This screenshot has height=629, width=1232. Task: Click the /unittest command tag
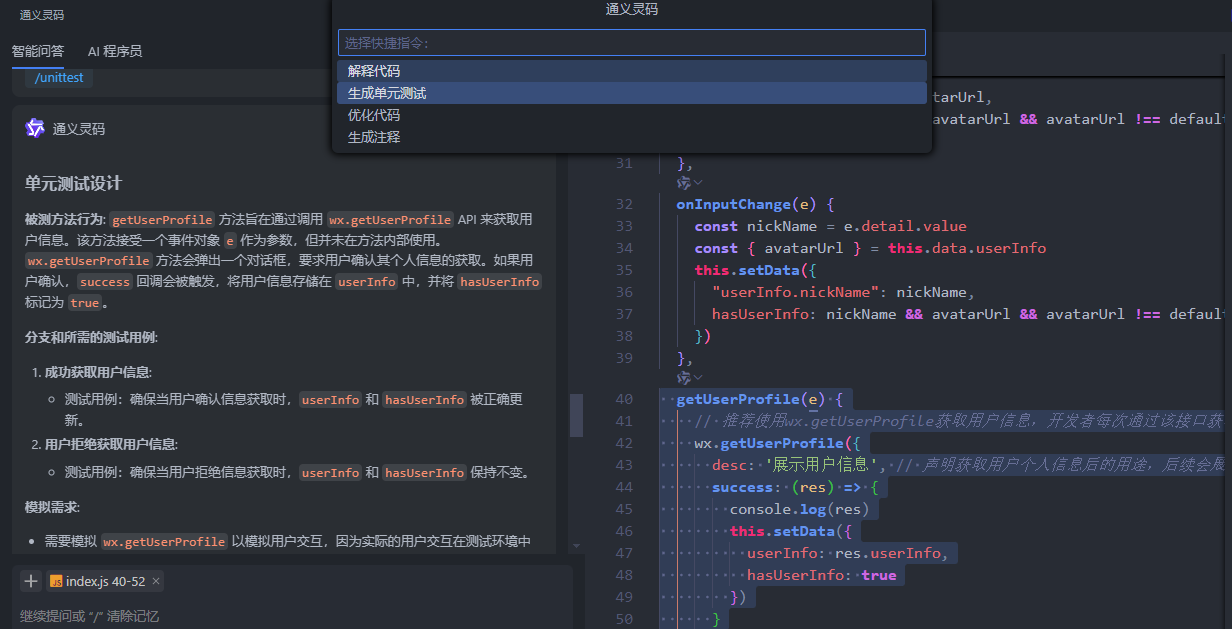coord(59,76)
